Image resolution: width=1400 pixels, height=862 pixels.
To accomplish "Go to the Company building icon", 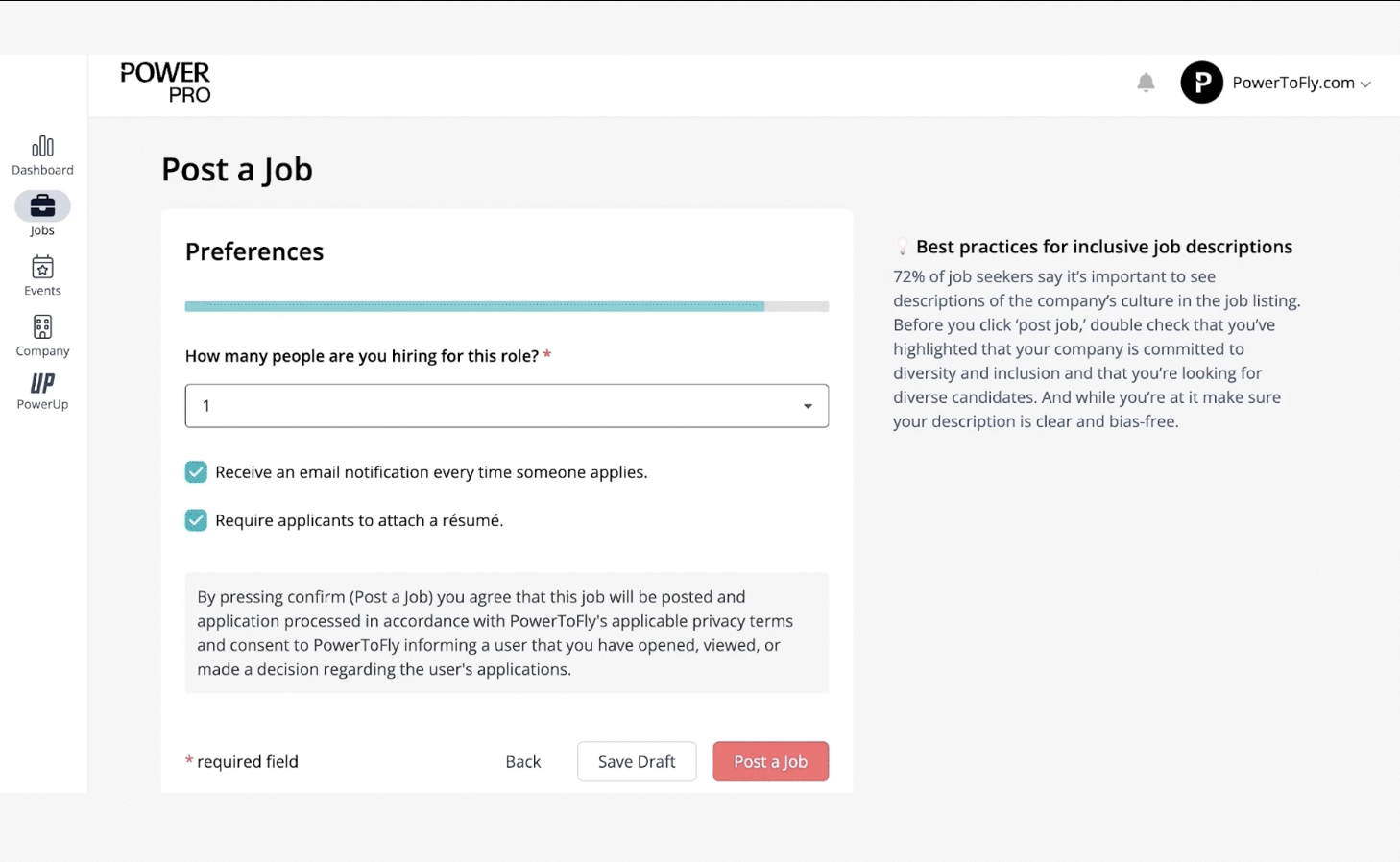I will [42, 327].
